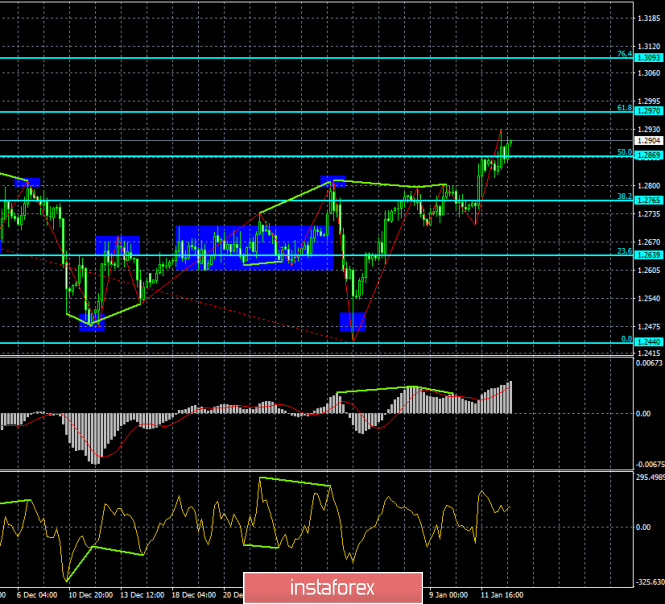Click the 1.2904 current price tag

click(x=647, y=142)
